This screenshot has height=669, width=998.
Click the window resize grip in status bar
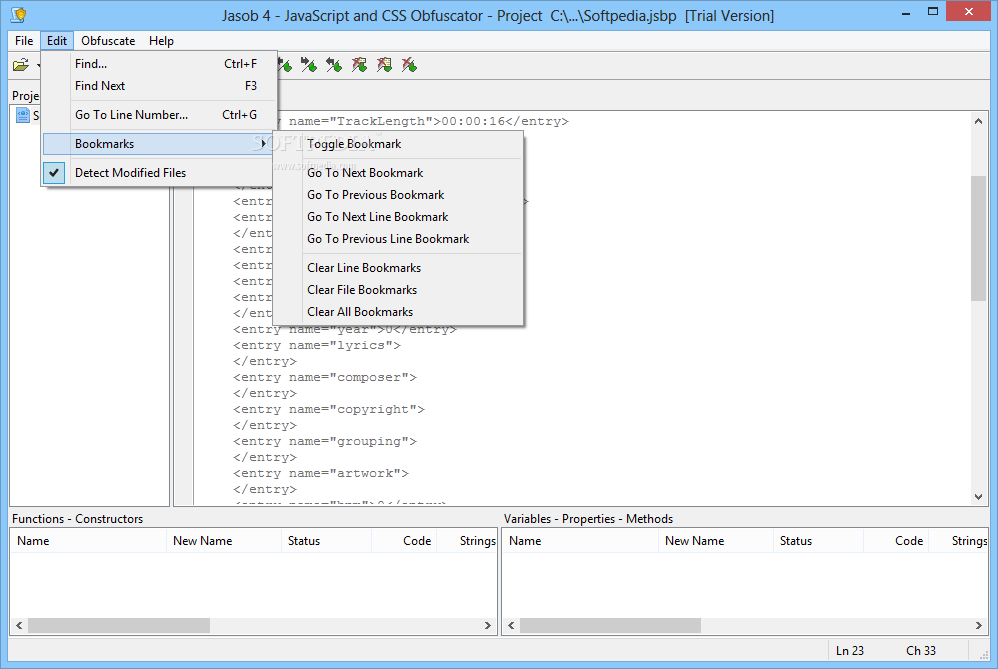(x=983, y=654)
